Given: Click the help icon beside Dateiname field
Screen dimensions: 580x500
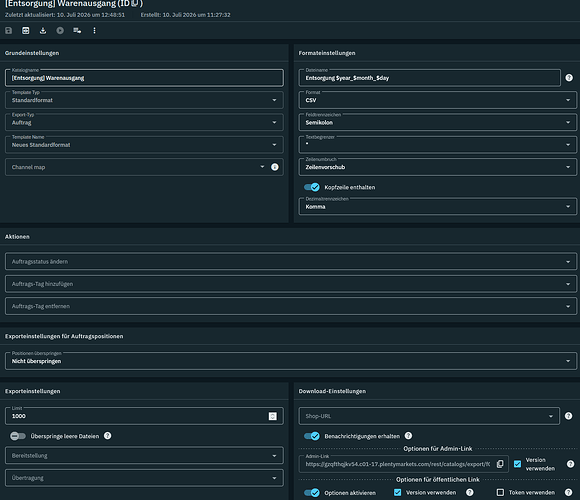Looking at the screenshot, I should tap(569, 78).
